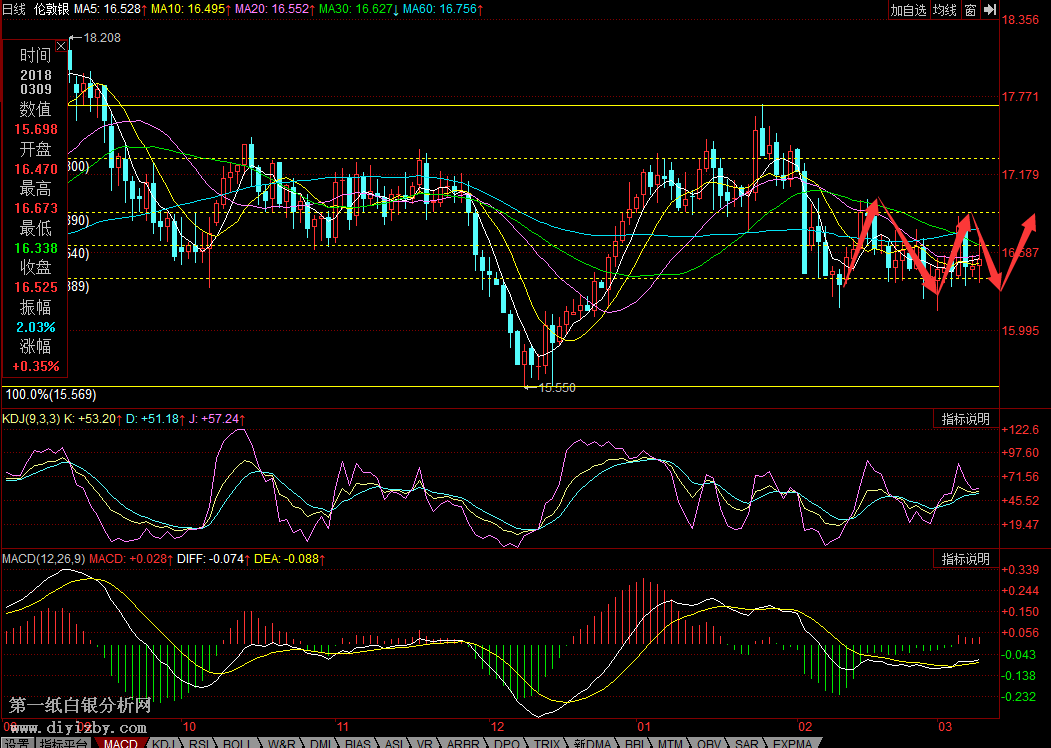1051x748 pixels.
Task: Toggle the 均线 moving average lines
Action: click(x=945, y=10)
